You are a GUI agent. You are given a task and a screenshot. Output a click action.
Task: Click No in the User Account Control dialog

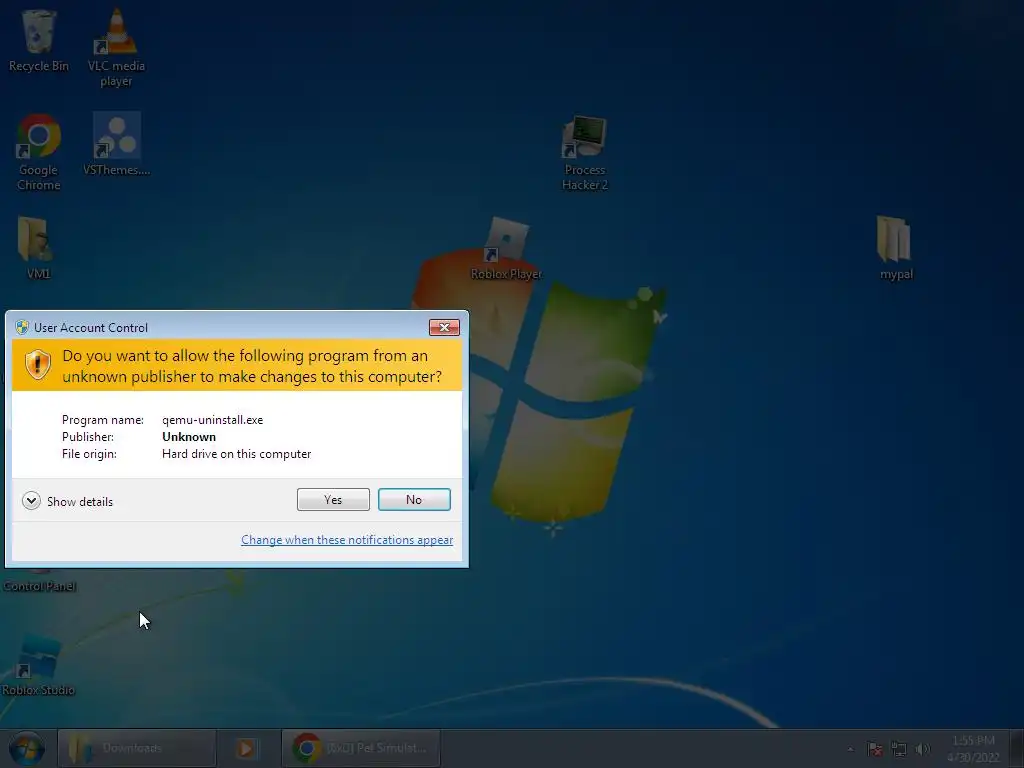[414, 500]
